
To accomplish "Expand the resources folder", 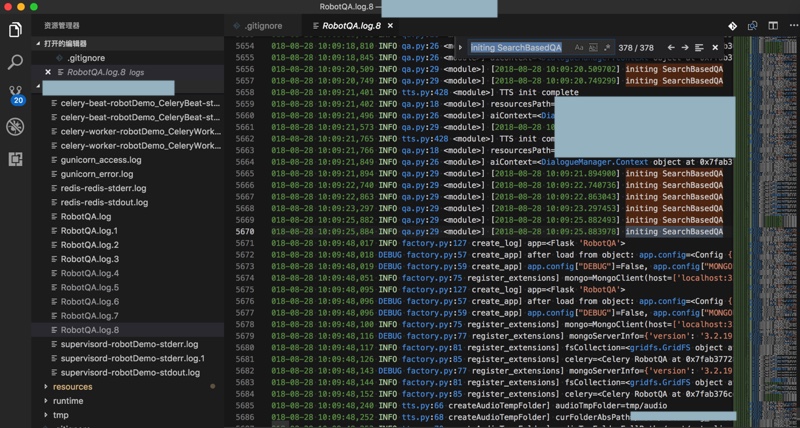I will click(x=46, y=387).
